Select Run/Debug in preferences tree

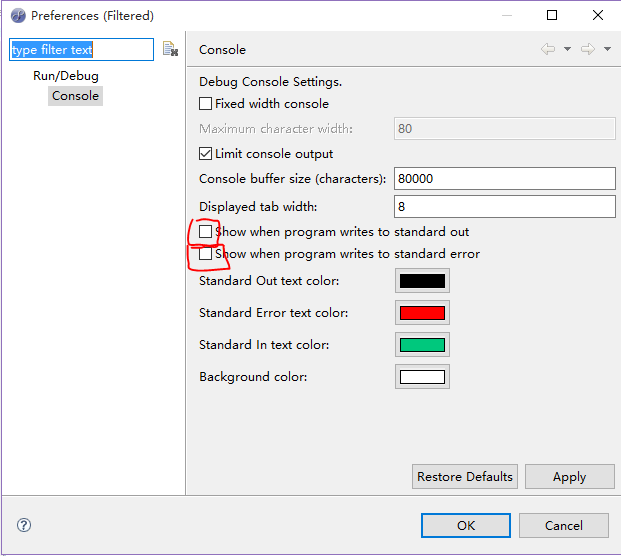click(66, 76)
